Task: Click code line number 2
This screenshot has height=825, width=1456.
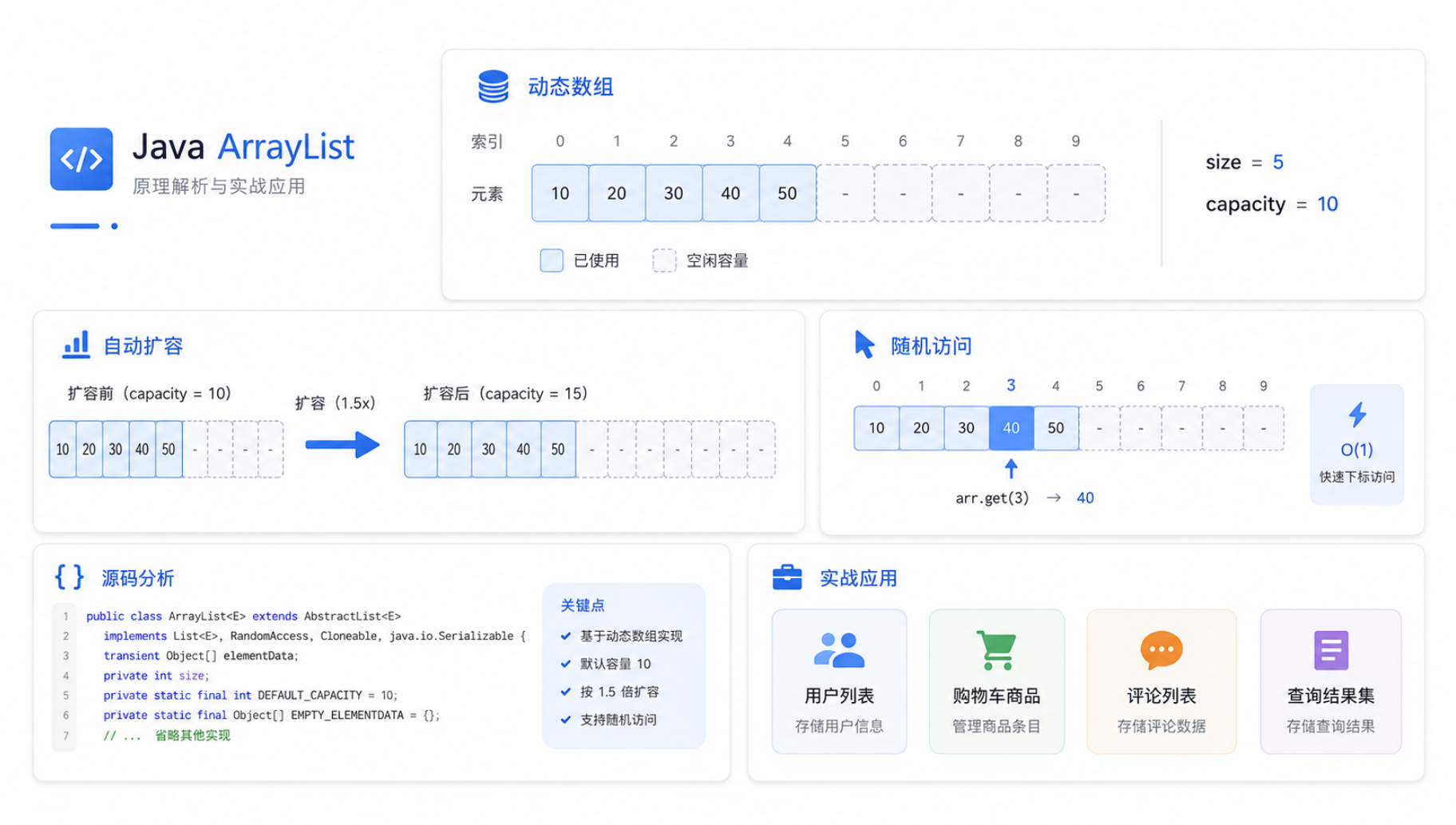Action: [65, 637]
